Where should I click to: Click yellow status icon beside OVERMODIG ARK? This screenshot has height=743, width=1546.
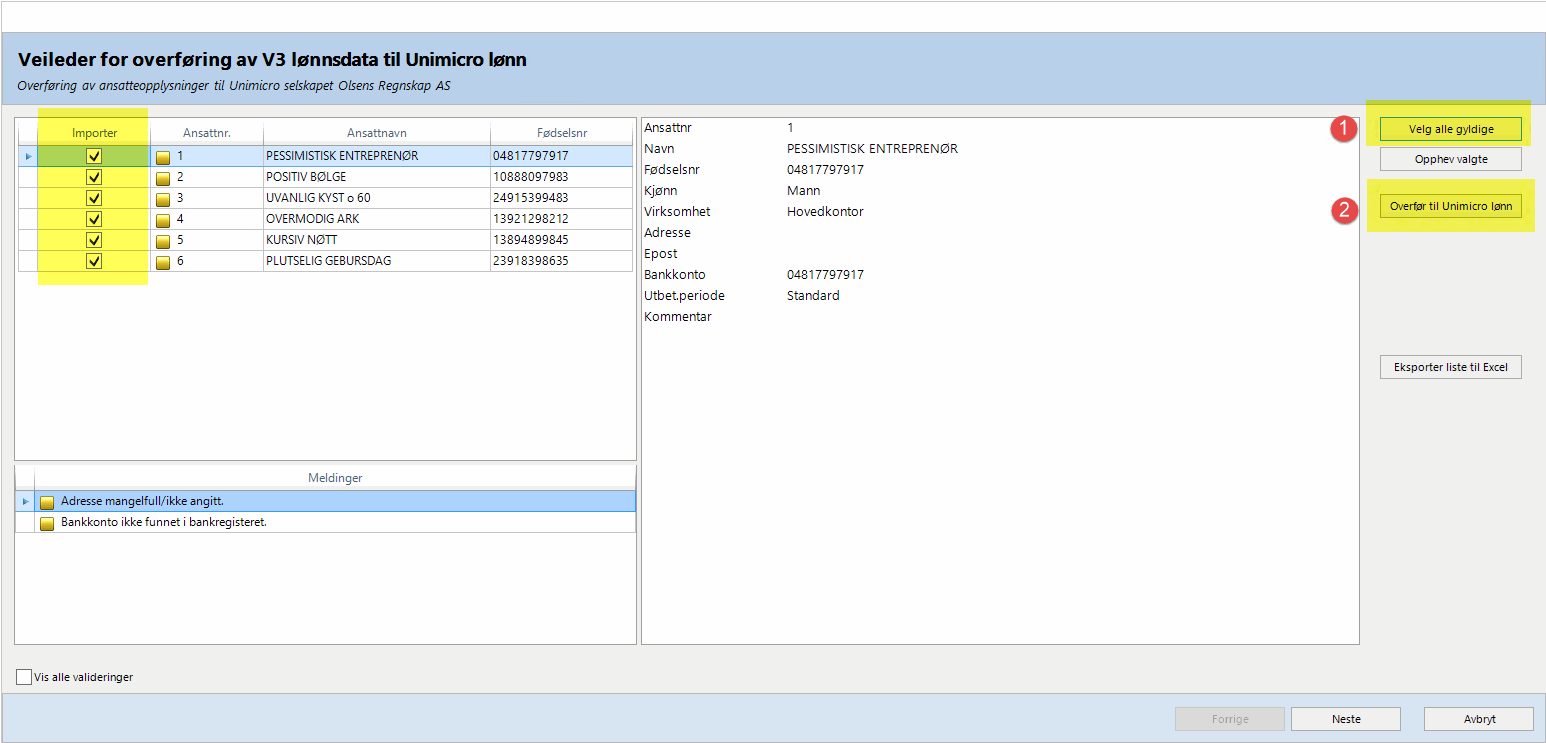click(163, 220)
